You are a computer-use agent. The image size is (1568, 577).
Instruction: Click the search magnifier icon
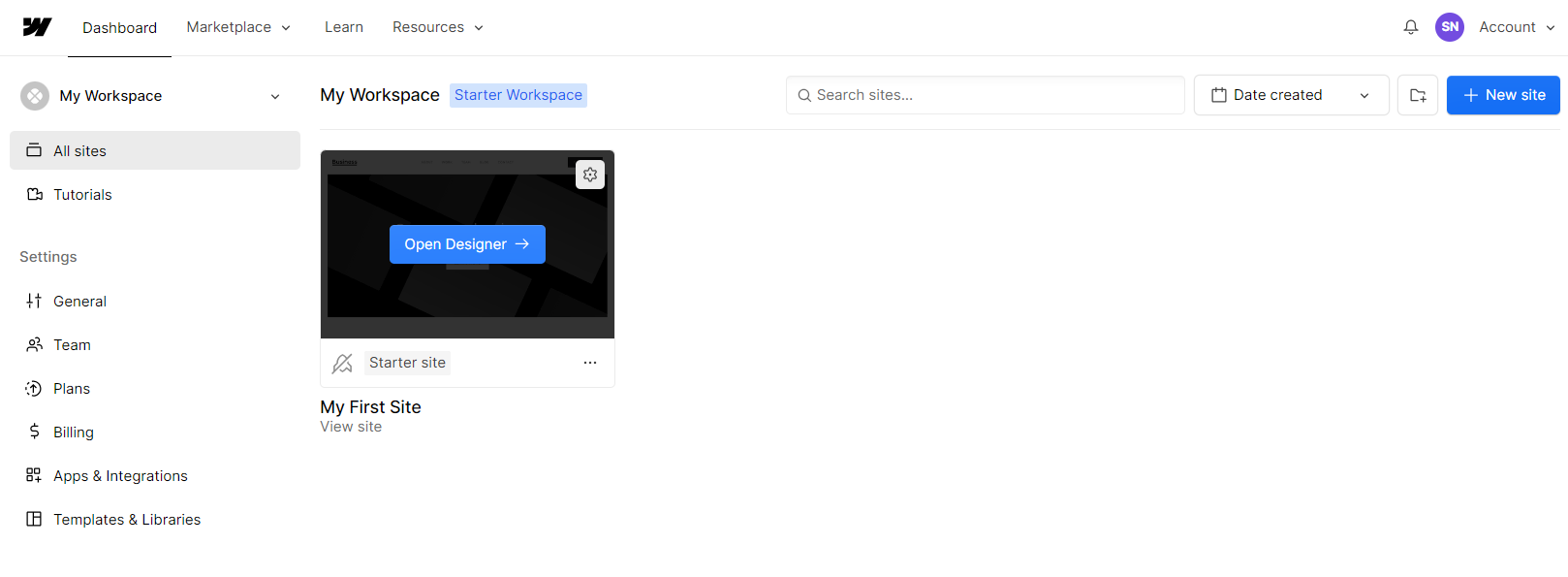click(x=804, y=95)
